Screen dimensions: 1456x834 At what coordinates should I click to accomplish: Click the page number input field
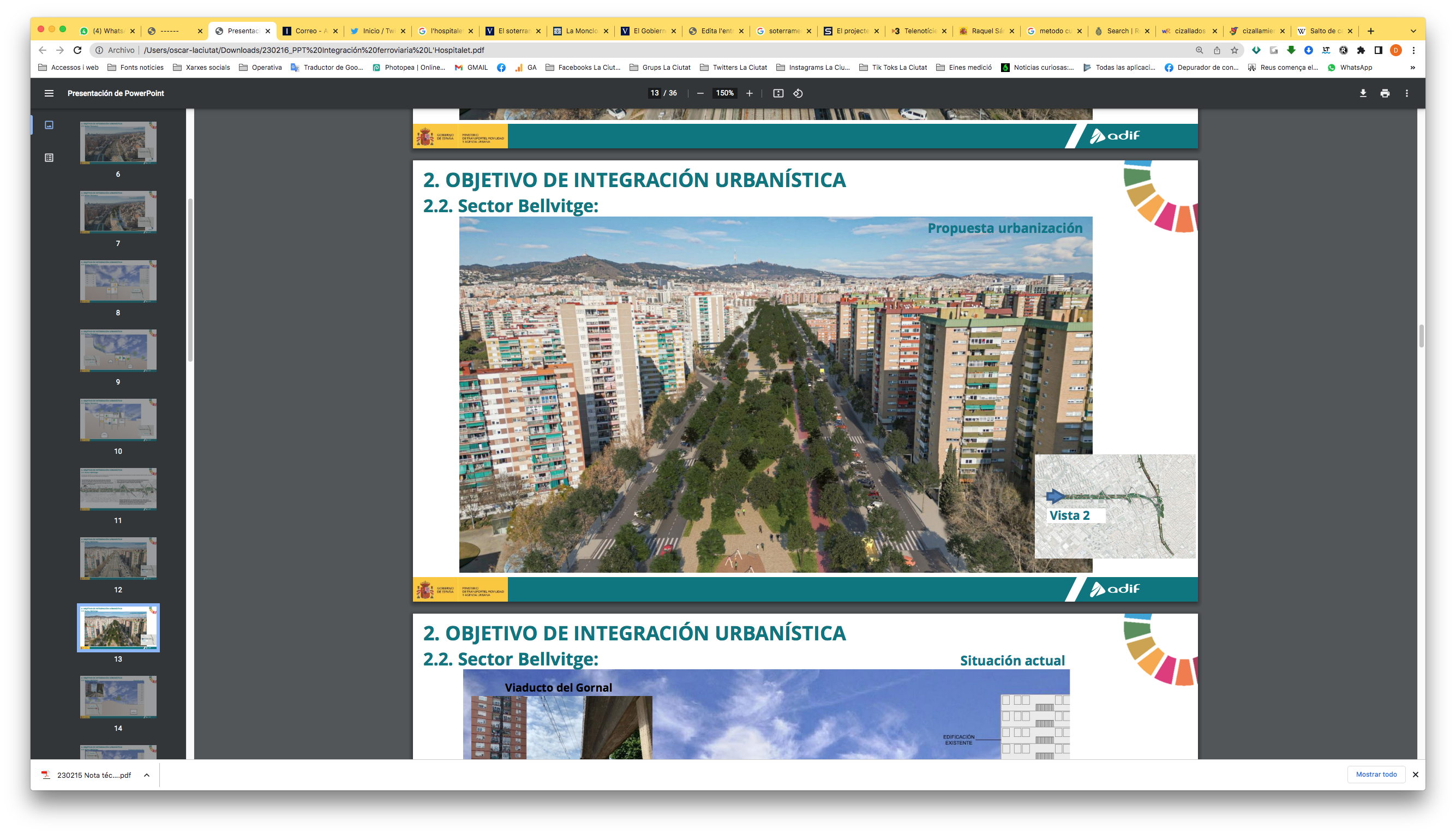pyautogui.click(x=654, y=93)
